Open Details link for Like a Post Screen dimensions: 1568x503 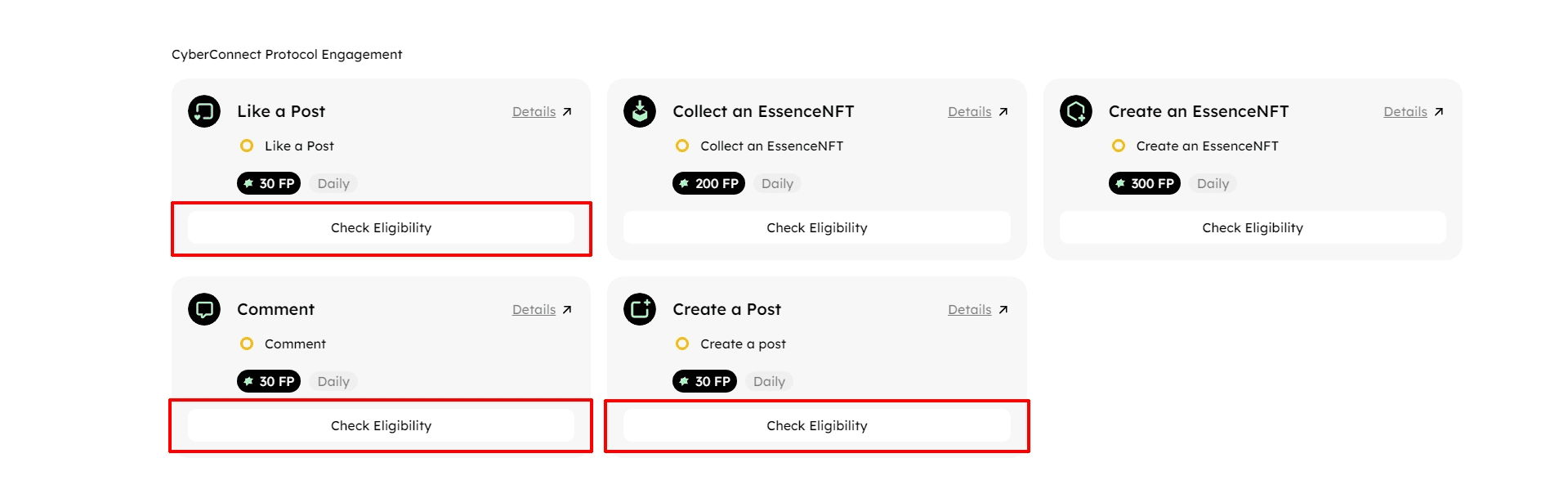[x=534, y=112]
